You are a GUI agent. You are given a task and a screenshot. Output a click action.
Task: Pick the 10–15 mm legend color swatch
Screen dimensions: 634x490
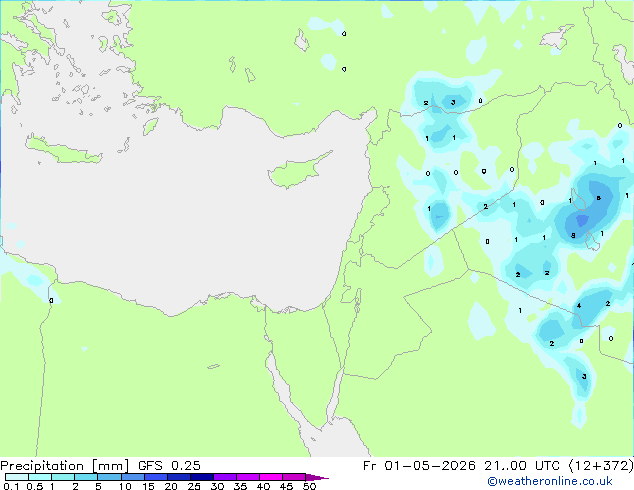[x=133, y=477]
